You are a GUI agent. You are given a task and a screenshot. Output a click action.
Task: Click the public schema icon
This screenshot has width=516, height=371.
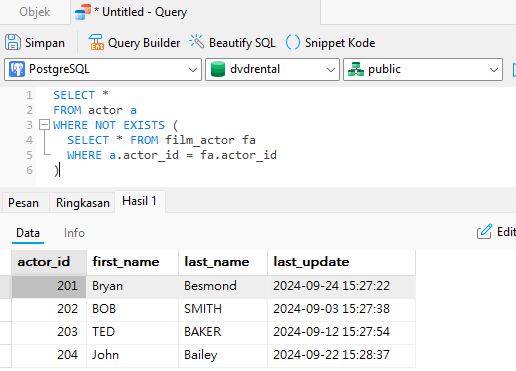356,69
